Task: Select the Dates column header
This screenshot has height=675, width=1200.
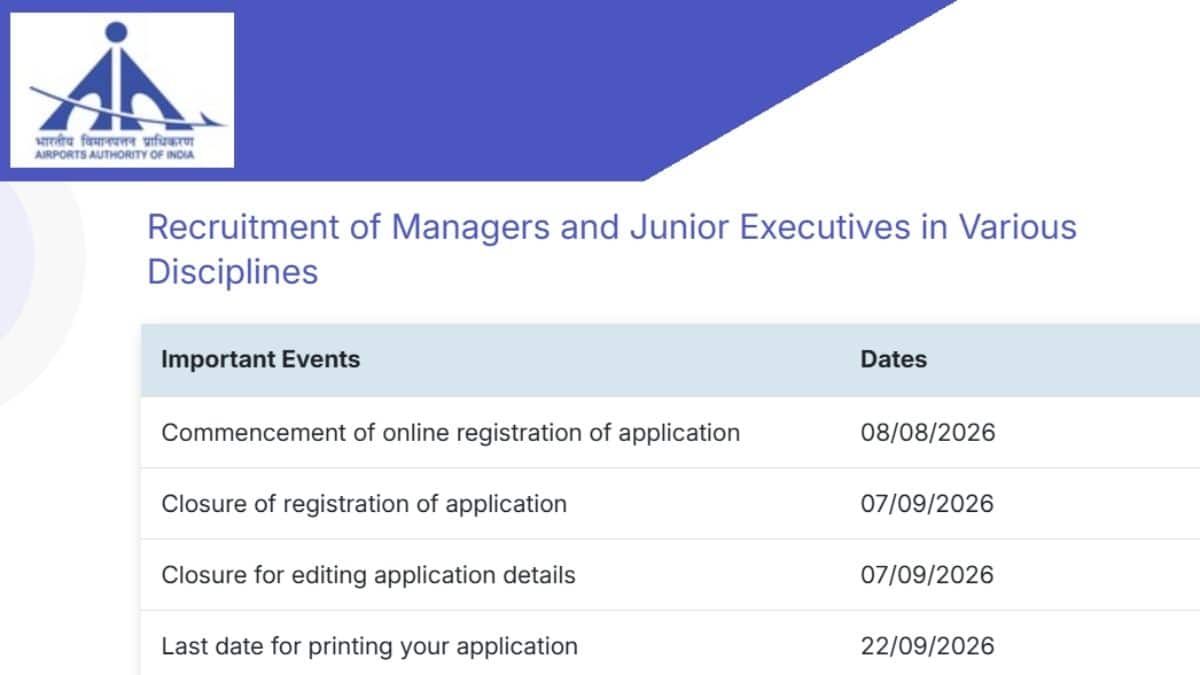Action: [893, 359]
